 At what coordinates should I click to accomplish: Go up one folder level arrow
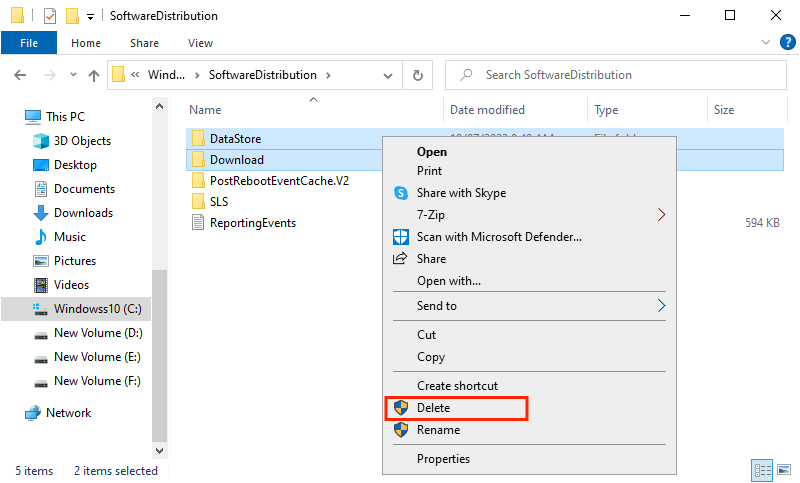click(94, 75)
